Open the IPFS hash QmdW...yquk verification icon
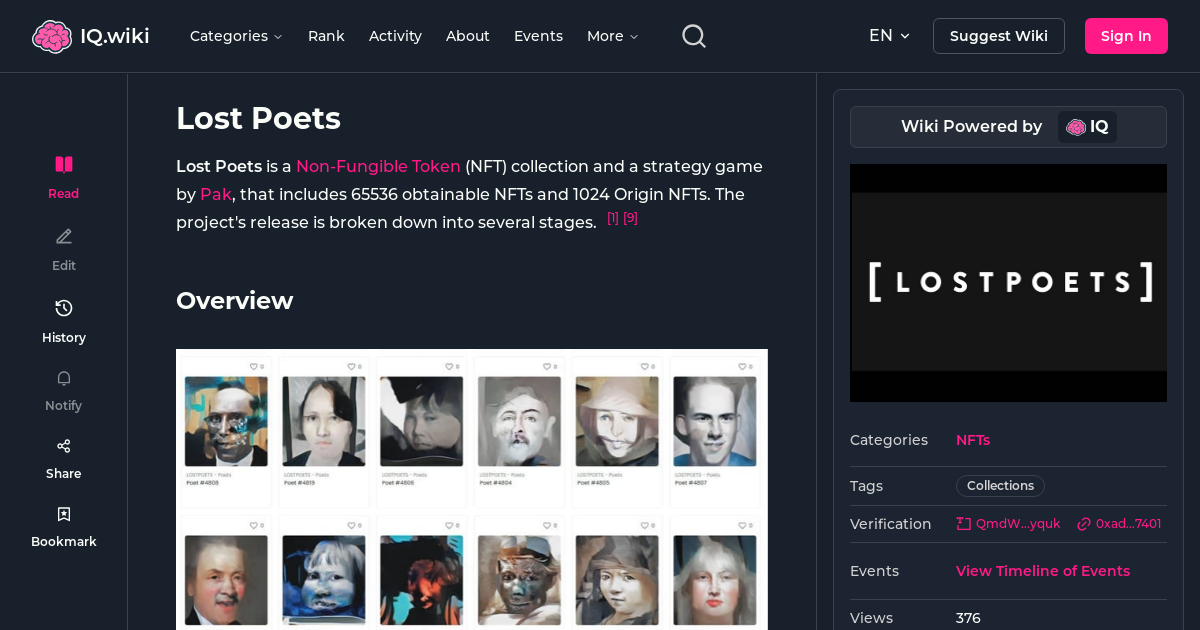The width and height of the screenshot is (1200, 630). coord(963,523)
